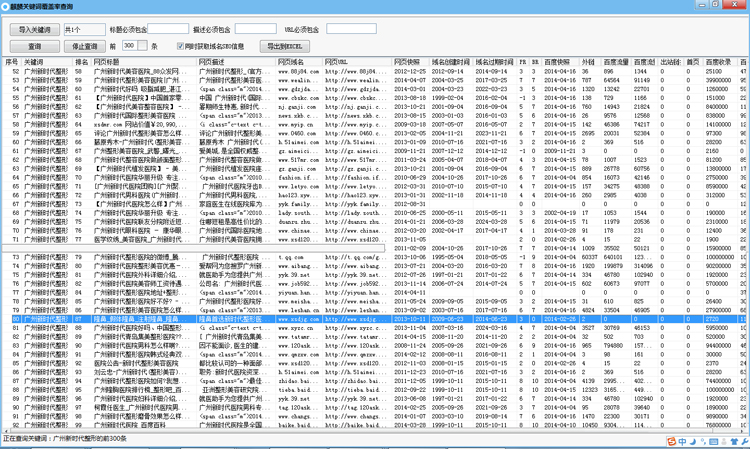This screenshot has height=449, width=750.
Task: Open the soft keyboard icon in the Sogou bar
Action: click(x=714, y=441)
